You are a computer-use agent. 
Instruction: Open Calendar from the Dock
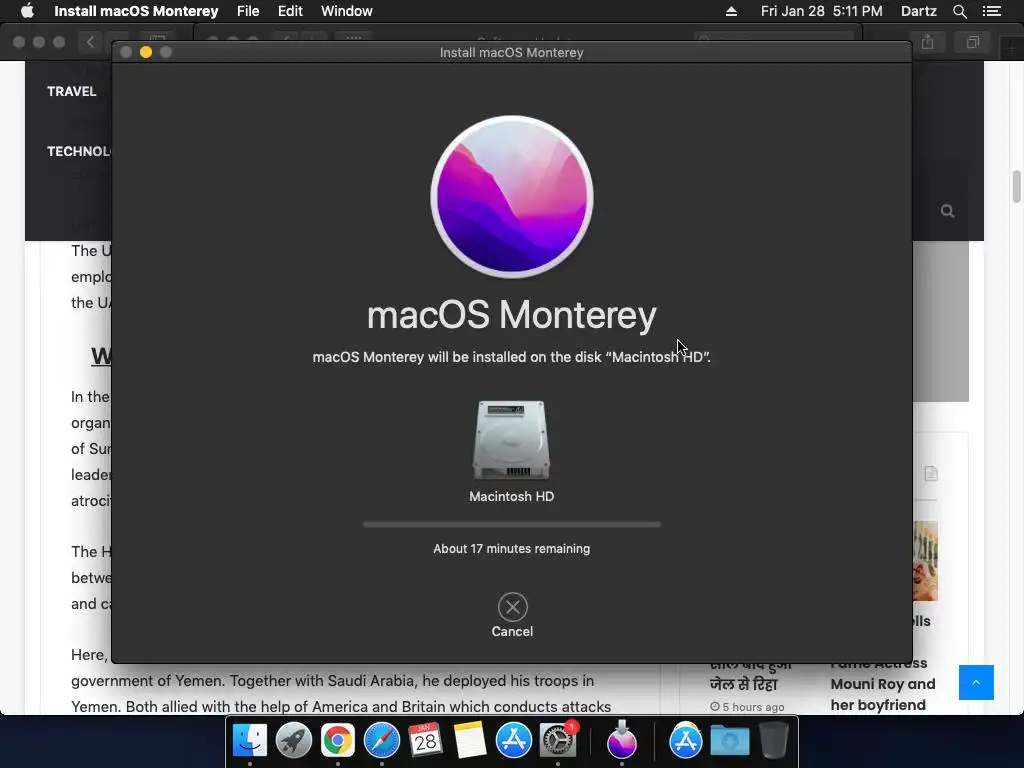pos(426,741)
